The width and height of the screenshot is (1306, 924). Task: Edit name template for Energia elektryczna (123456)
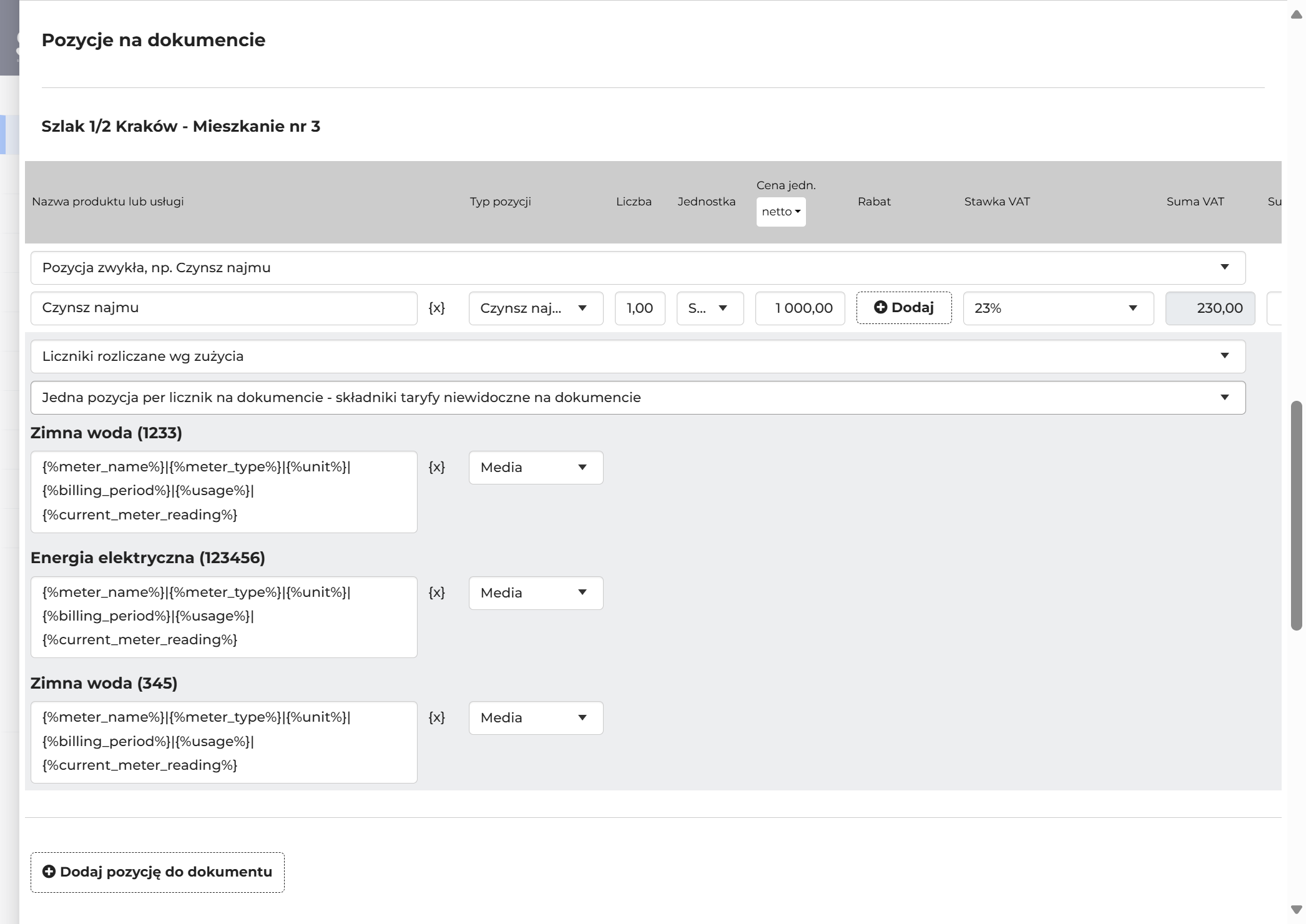click(x=223, y=617)
